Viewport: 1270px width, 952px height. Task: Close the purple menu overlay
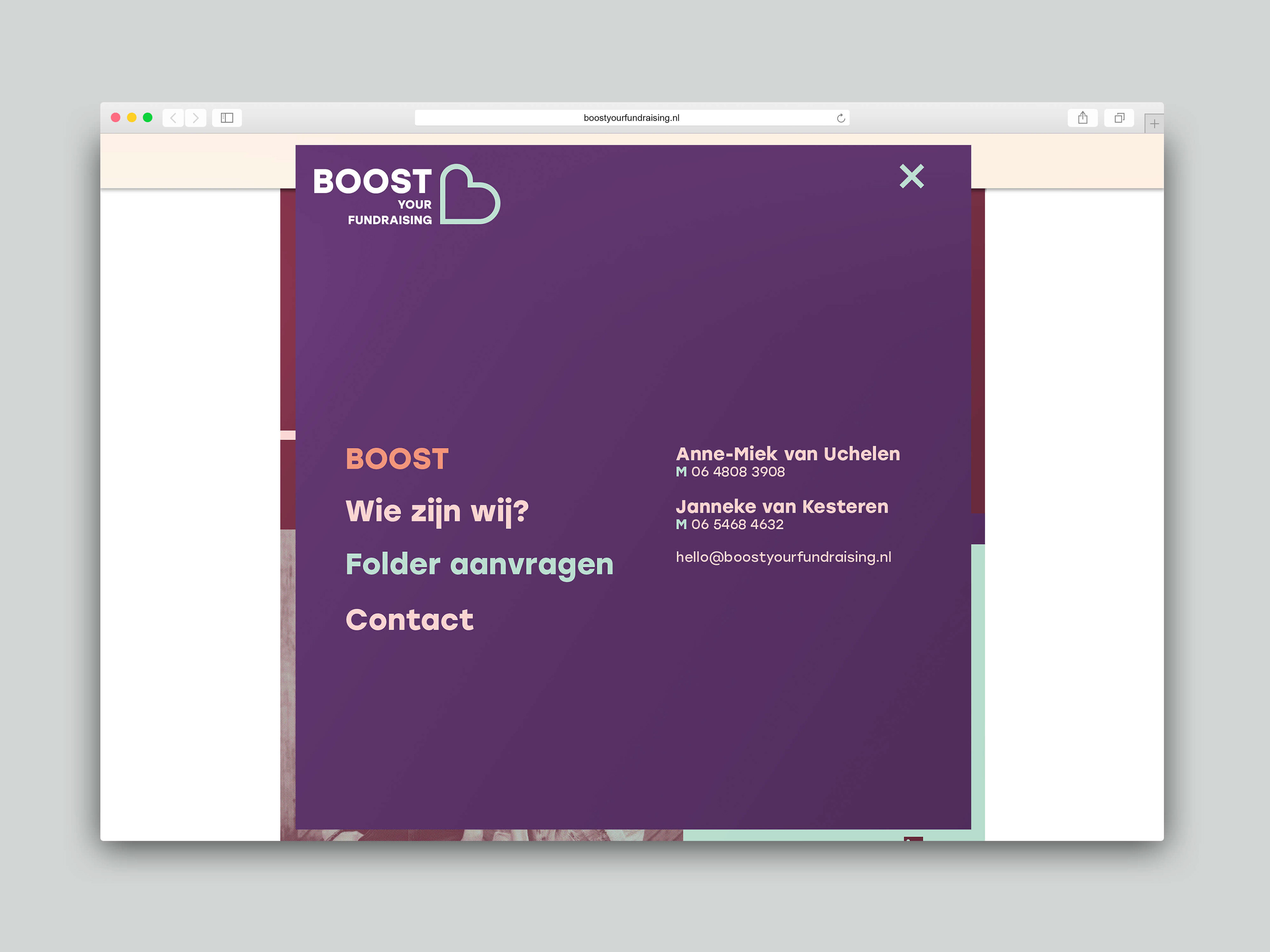(x=912, y=176)
